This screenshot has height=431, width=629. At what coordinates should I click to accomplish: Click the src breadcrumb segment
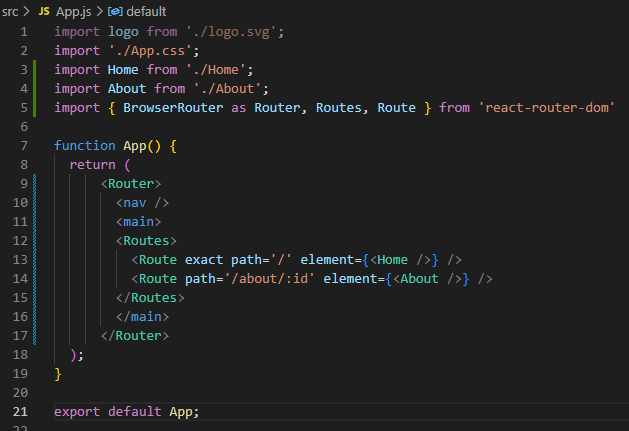pos(10,11)
